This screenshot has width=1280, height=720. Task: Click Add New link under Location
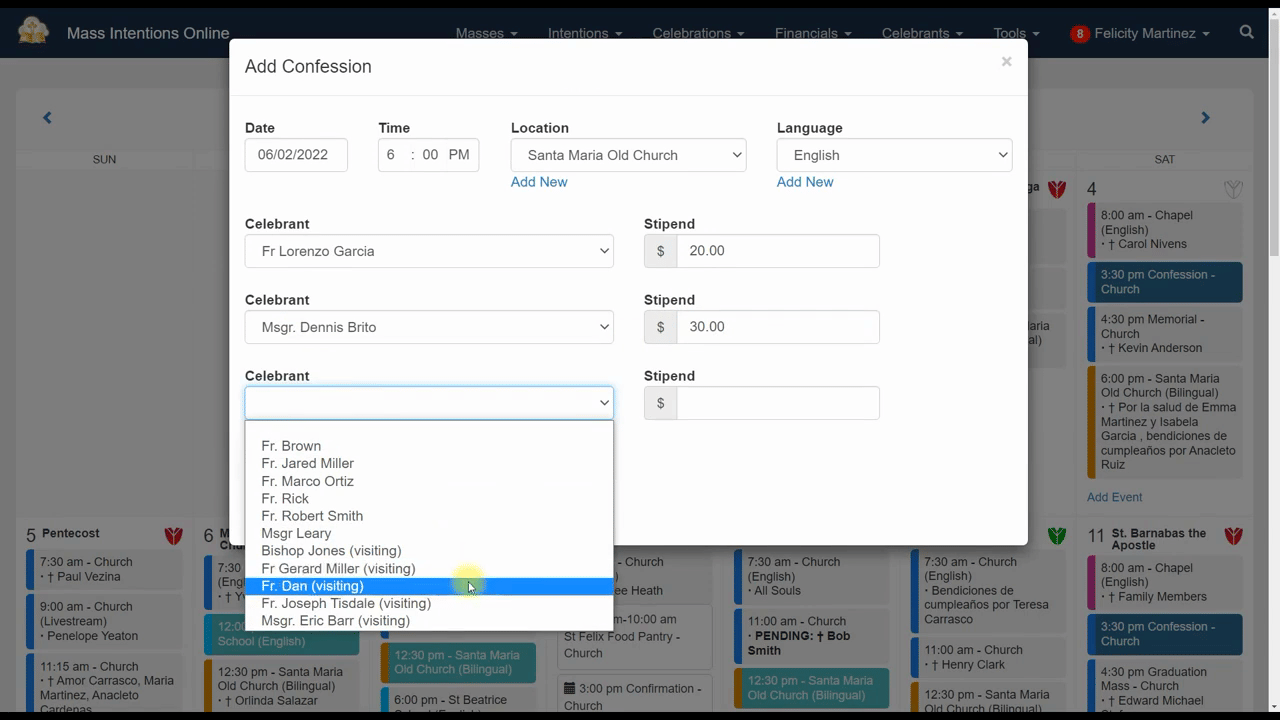(539, 182)
